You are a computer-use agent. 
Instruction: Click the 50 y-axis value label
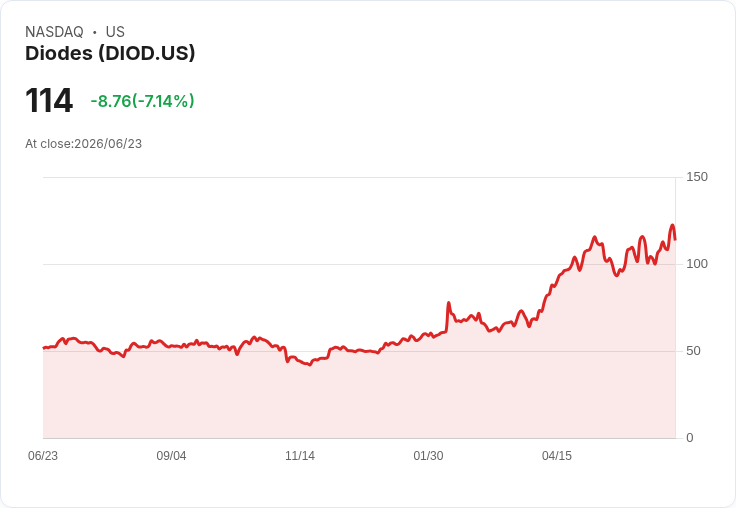pos(693,351)
